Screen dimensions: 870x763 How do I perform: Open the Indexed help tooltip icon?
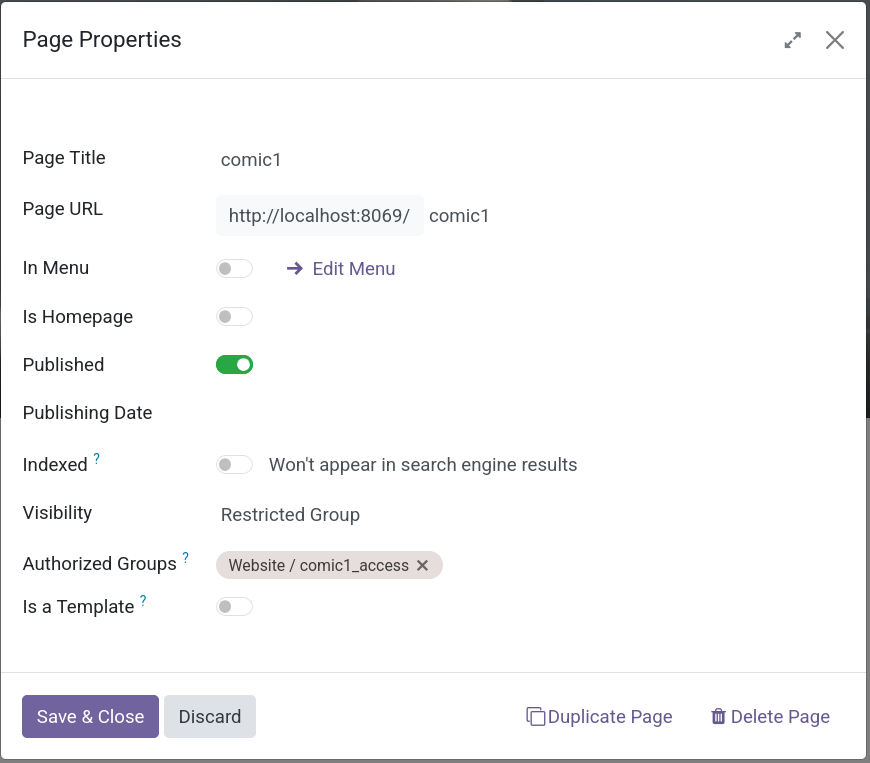click(96, 457)
